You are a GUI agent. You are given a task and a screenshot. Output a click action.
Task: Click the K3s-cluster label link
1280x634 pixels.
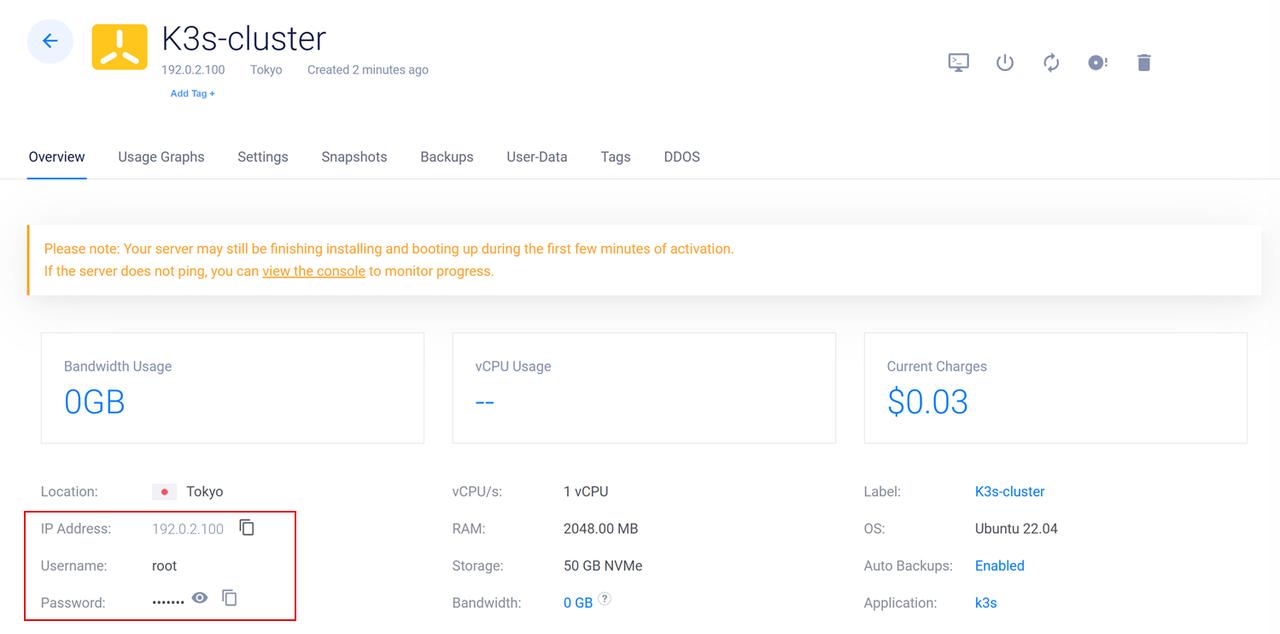click(x=1009, y=491)
